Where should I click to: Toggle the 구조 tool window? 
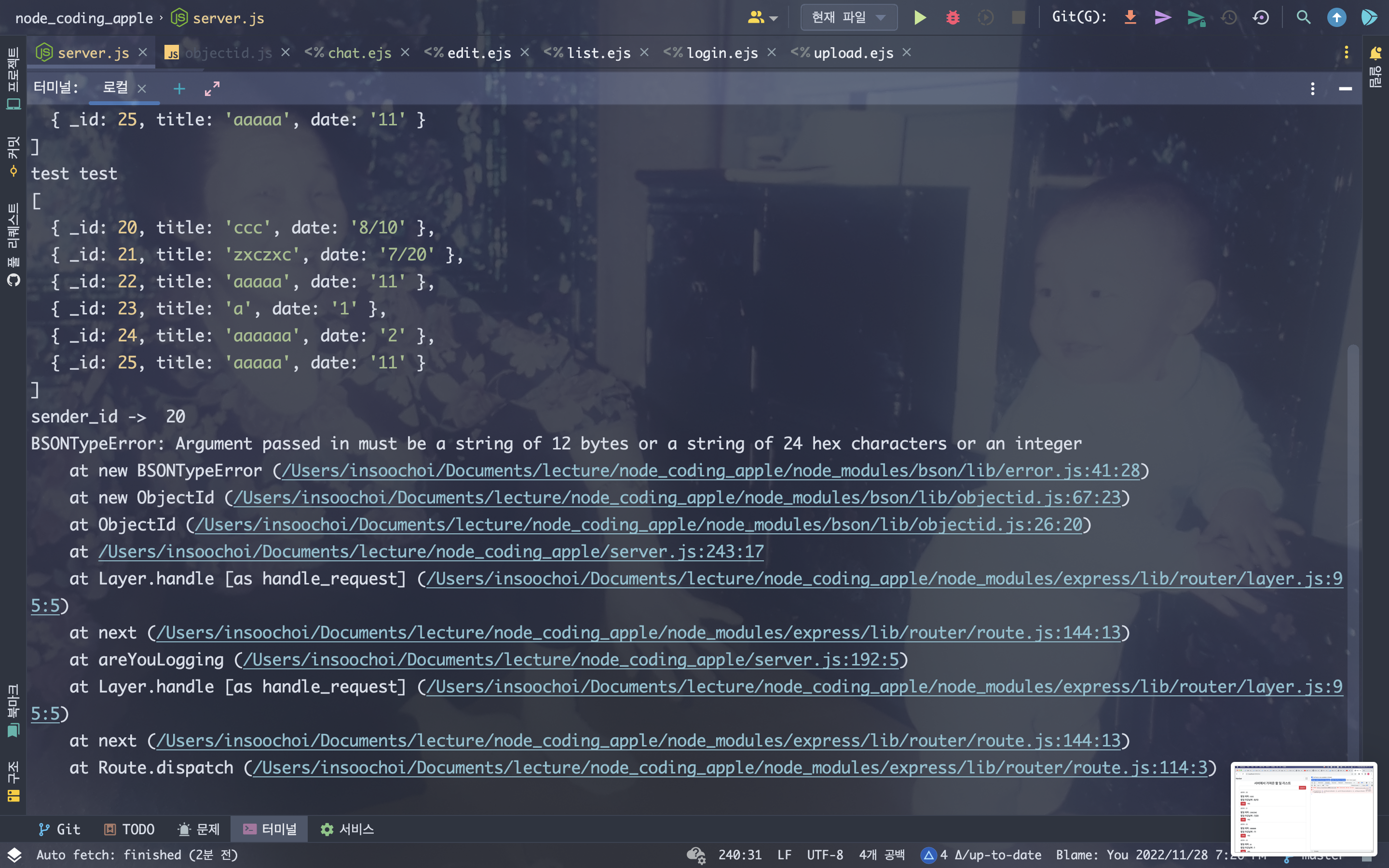pyautogui.click(x=13, y=781)
